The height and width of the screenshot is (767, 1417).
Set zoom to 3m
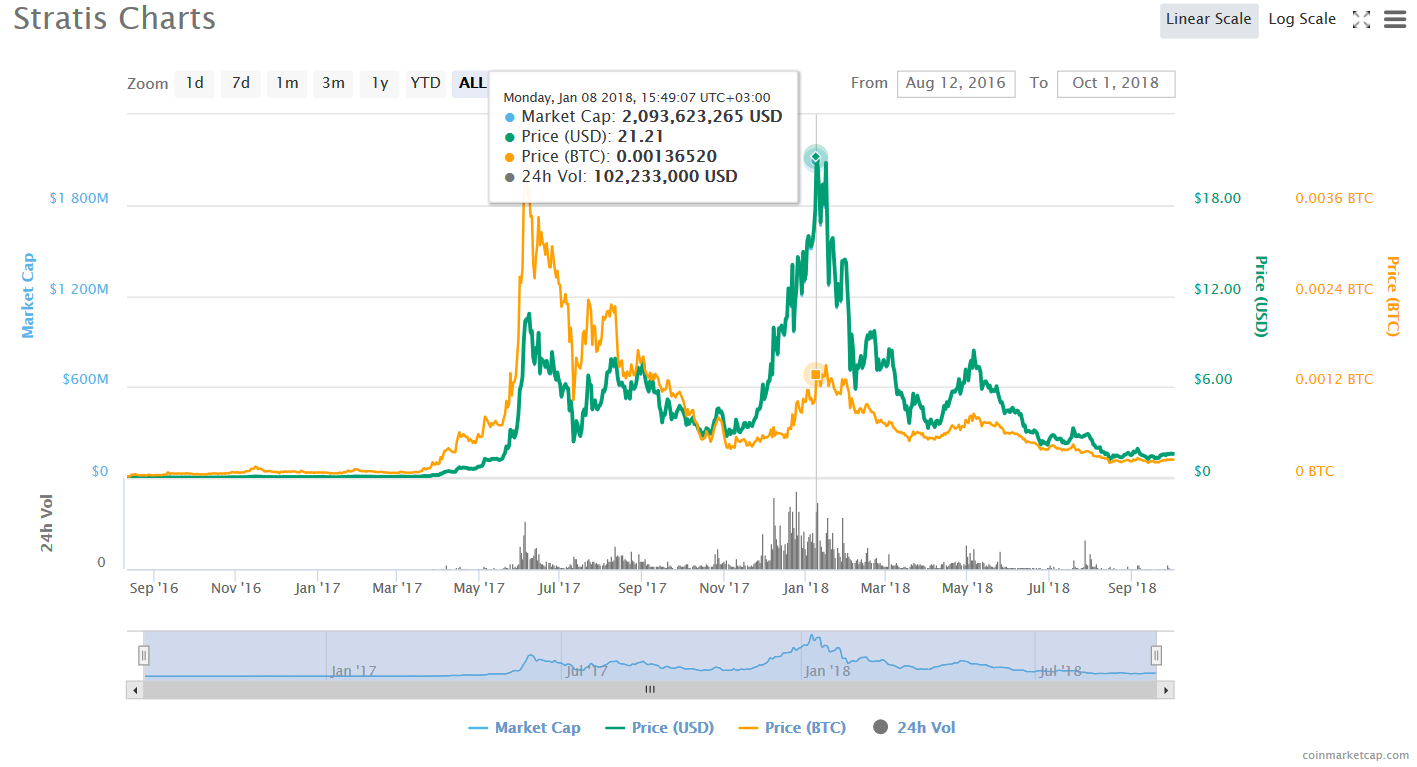click(333, 84)
